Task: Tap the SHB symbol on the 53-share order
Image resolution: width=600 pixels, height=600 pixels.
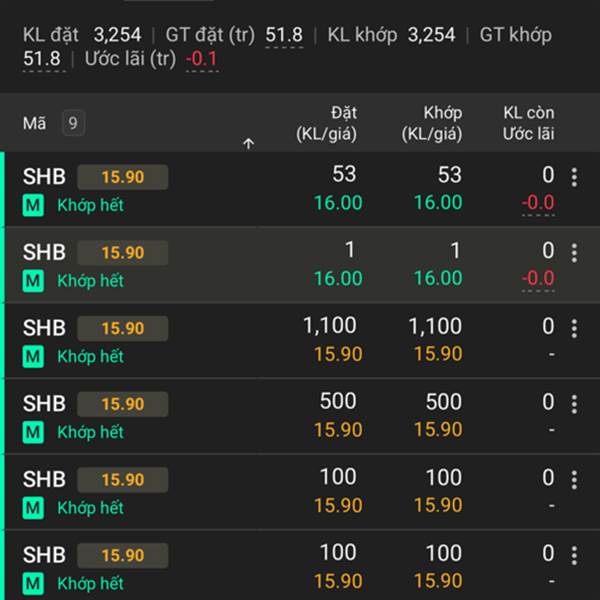Action: 44,177
